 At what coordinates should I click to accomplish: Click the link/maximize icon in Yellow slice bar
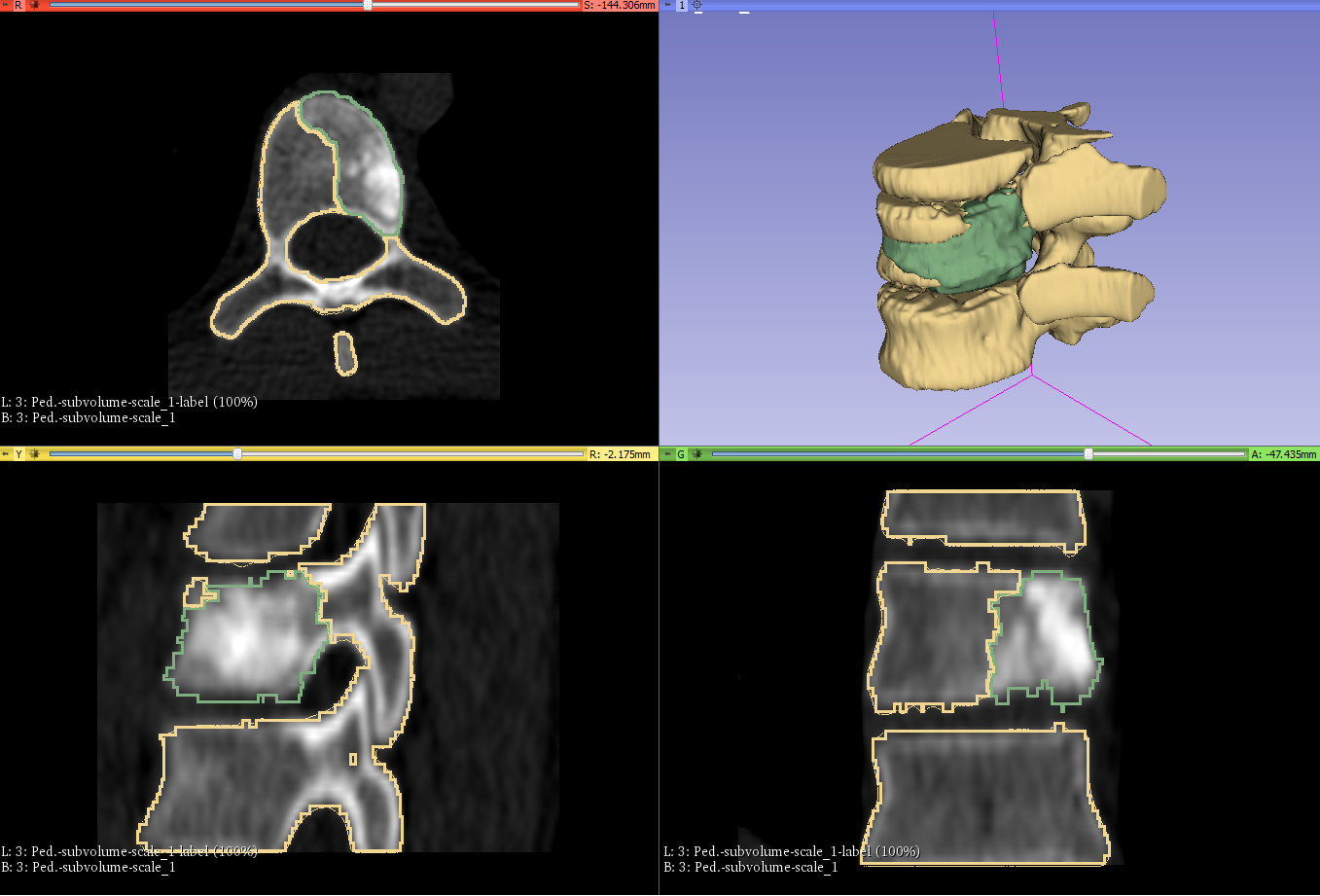click(x=35, y=454)
